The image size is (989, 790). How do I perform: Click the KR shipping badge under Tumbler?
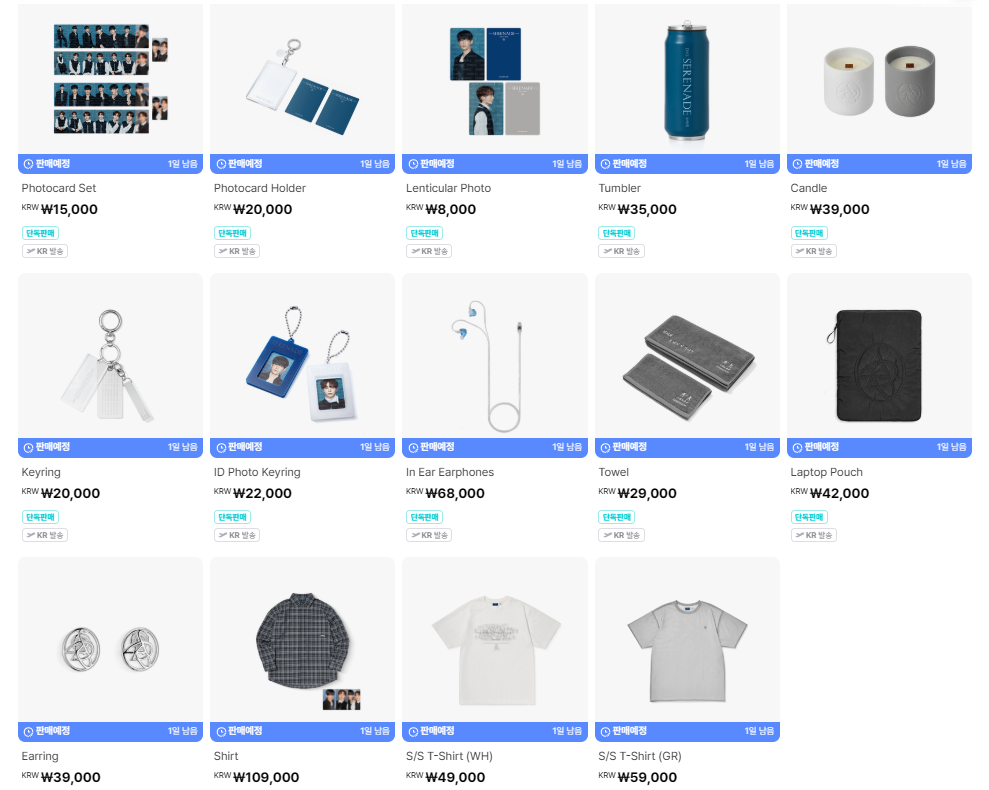tap(621, 251)
